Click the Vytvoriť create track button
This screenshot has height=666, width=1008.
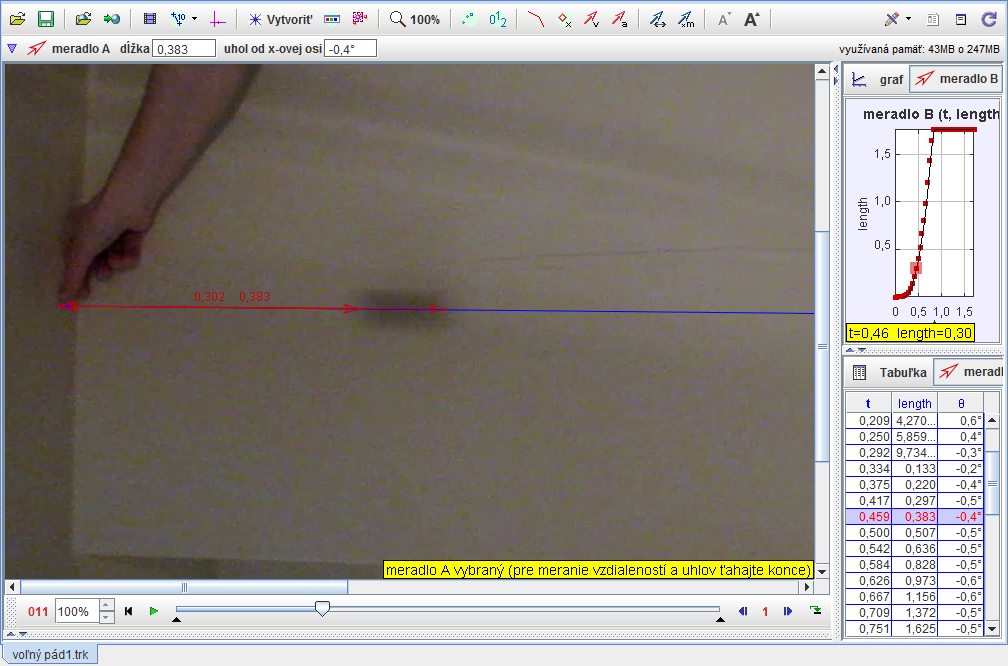[x=280, y=19]
